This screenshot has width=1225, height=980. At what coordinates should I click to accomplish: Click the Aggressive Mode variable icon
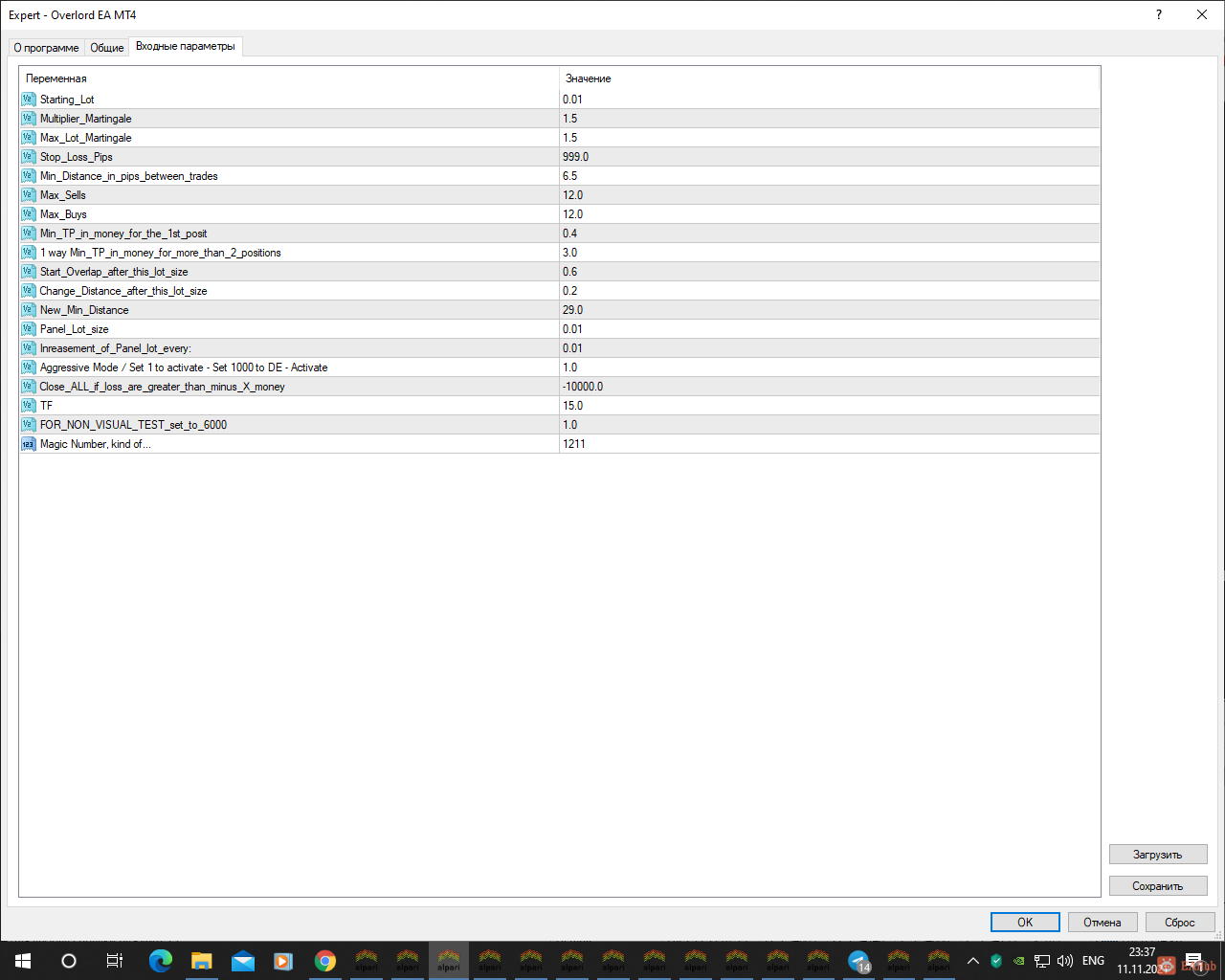[x=29, y=367]
